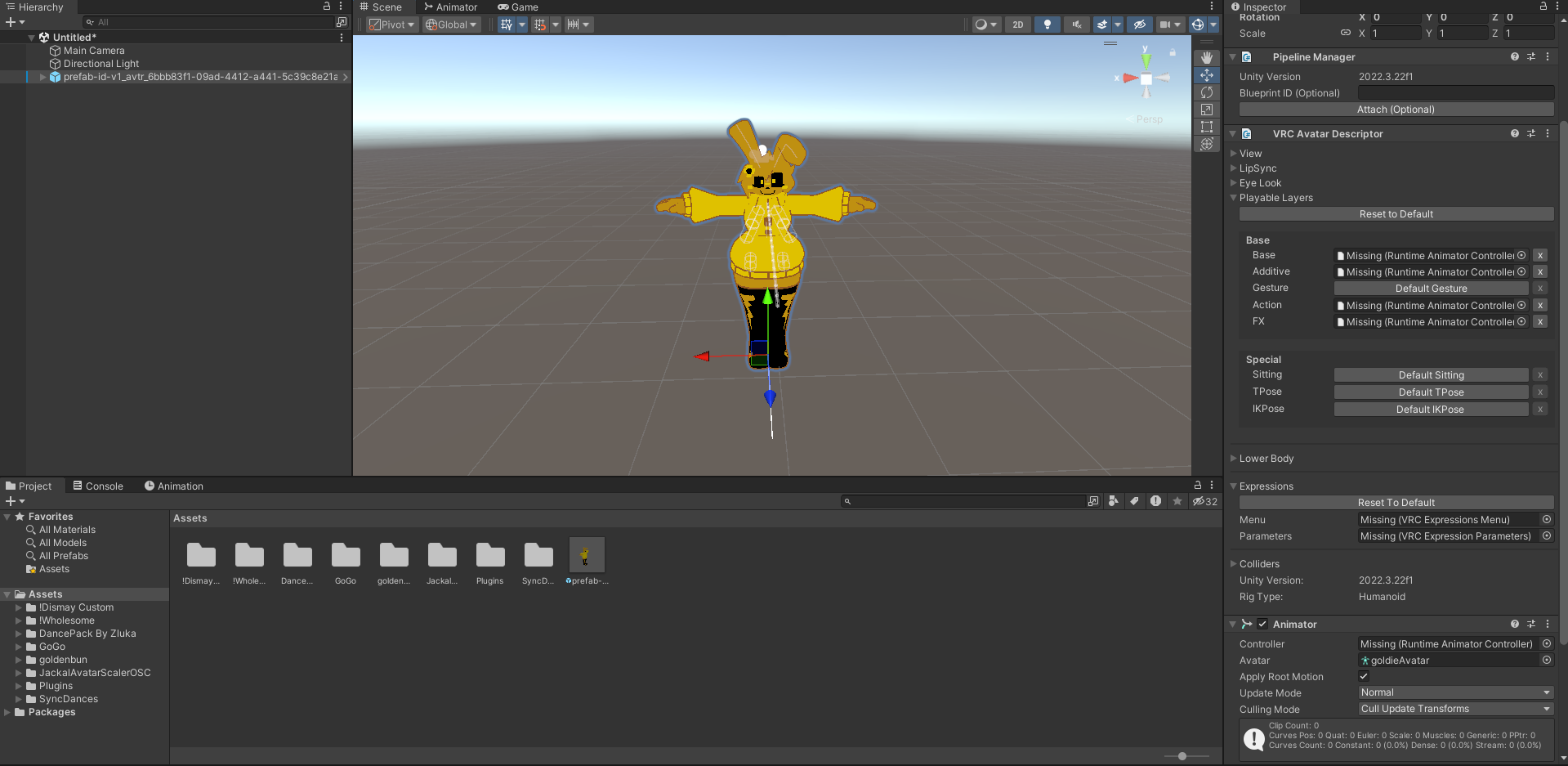Expand the prefab-id avatar in Hierarchy
This screenshot has width=1568, height=766.
(x=42, y=77)
